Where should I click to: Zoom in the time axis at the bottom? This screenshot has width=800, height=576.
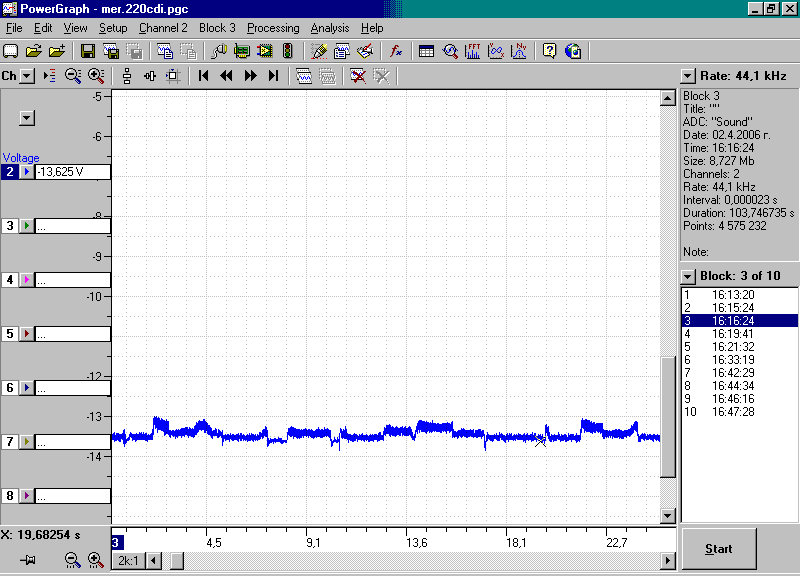point(96,560)
